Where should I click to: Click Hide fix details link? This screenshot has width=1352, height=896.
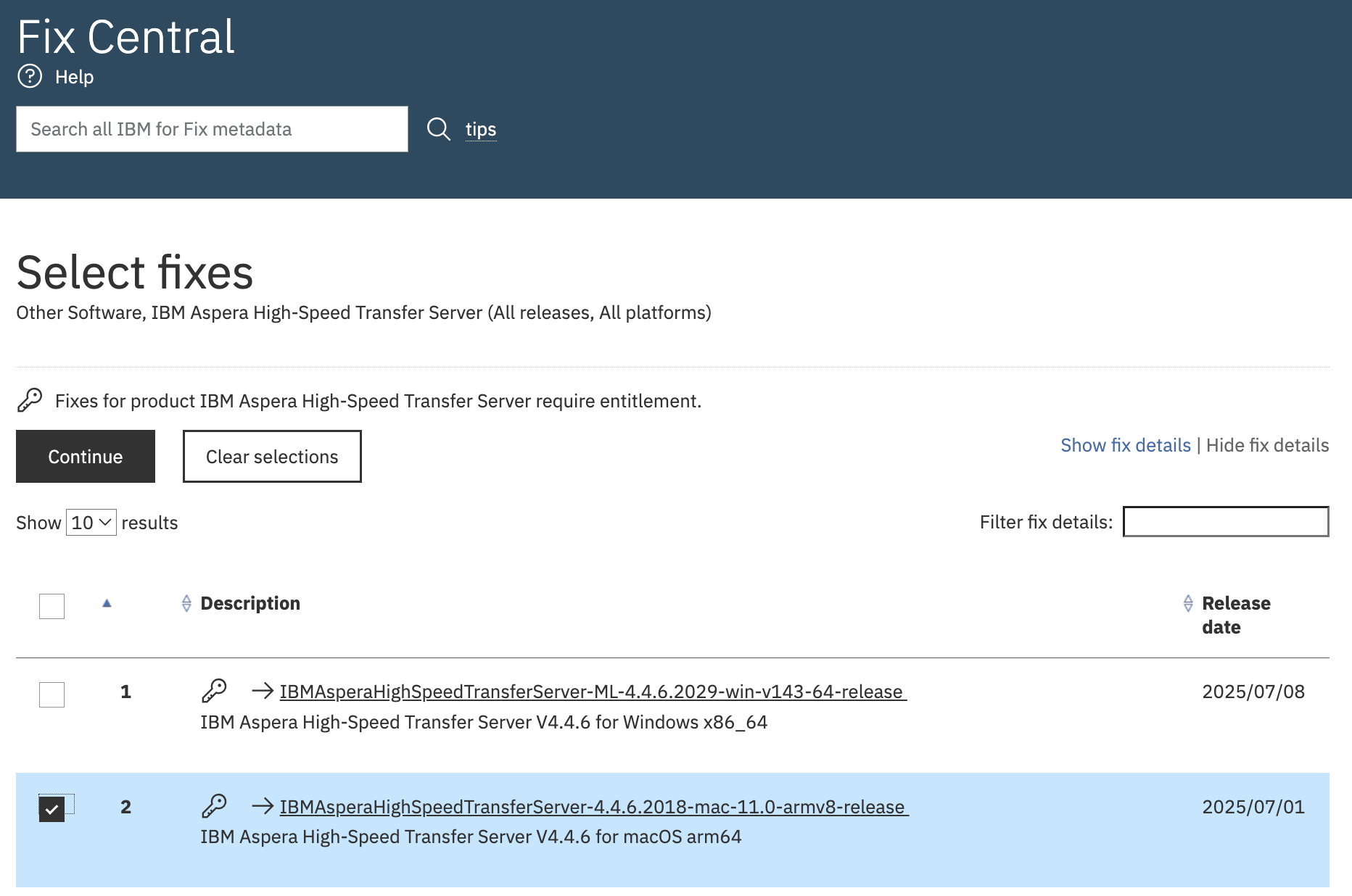pyautogui.click(x=1268, y=445)
